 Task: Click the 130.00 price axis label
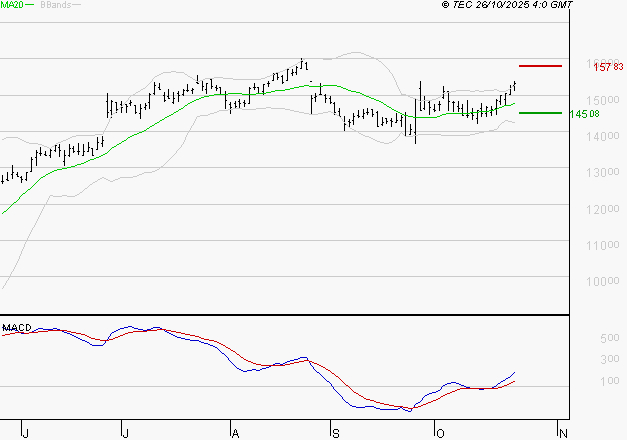pos(603,173)
